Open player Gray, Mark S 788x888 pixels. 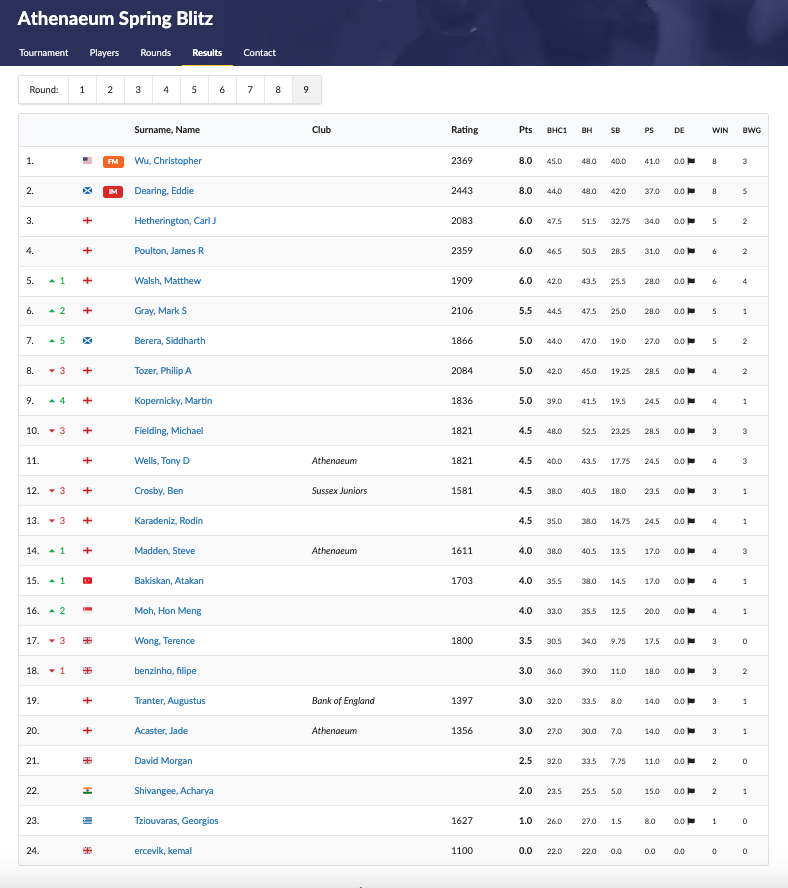[x=160, y=311]
